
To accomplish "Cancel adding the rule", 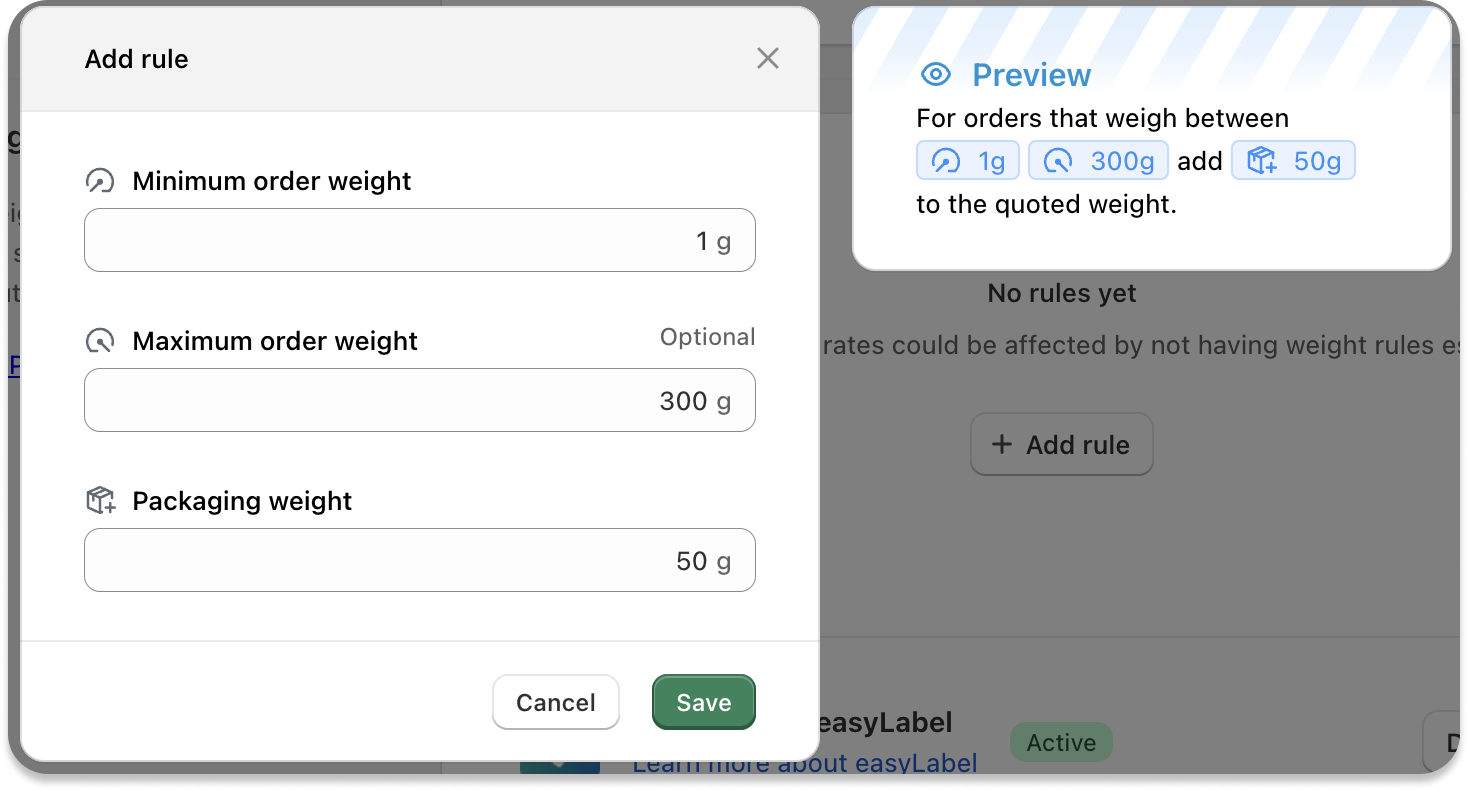I will 556,702.
